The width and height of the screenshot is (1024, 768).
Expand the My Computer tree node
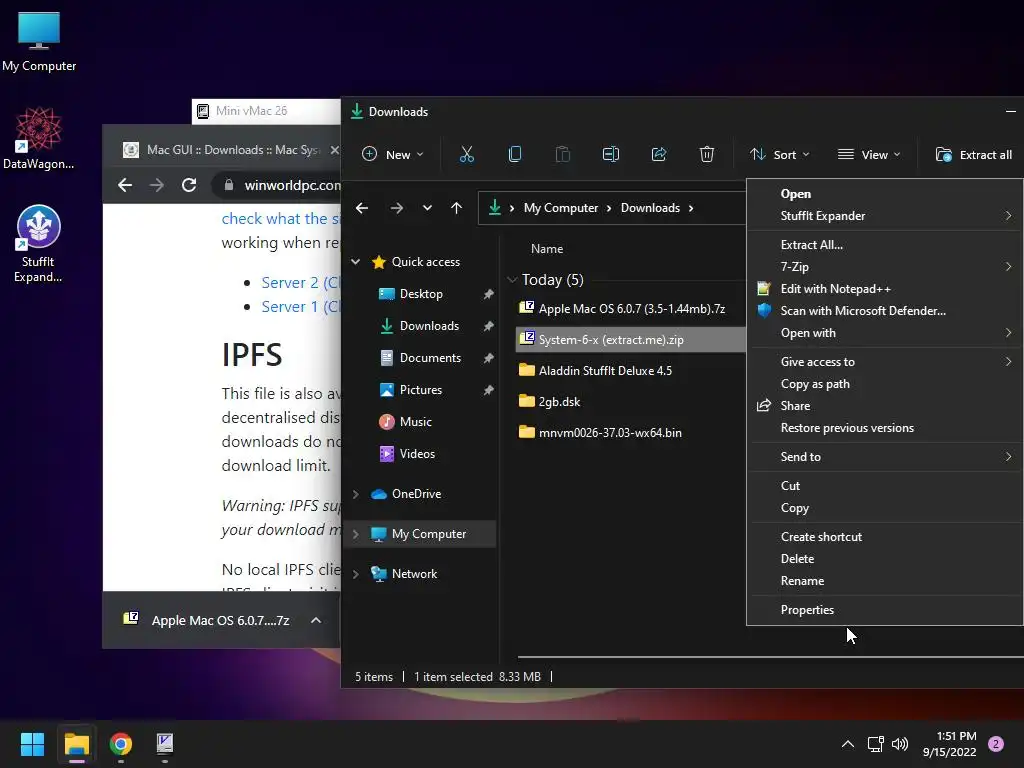click(x=355, y=534)
